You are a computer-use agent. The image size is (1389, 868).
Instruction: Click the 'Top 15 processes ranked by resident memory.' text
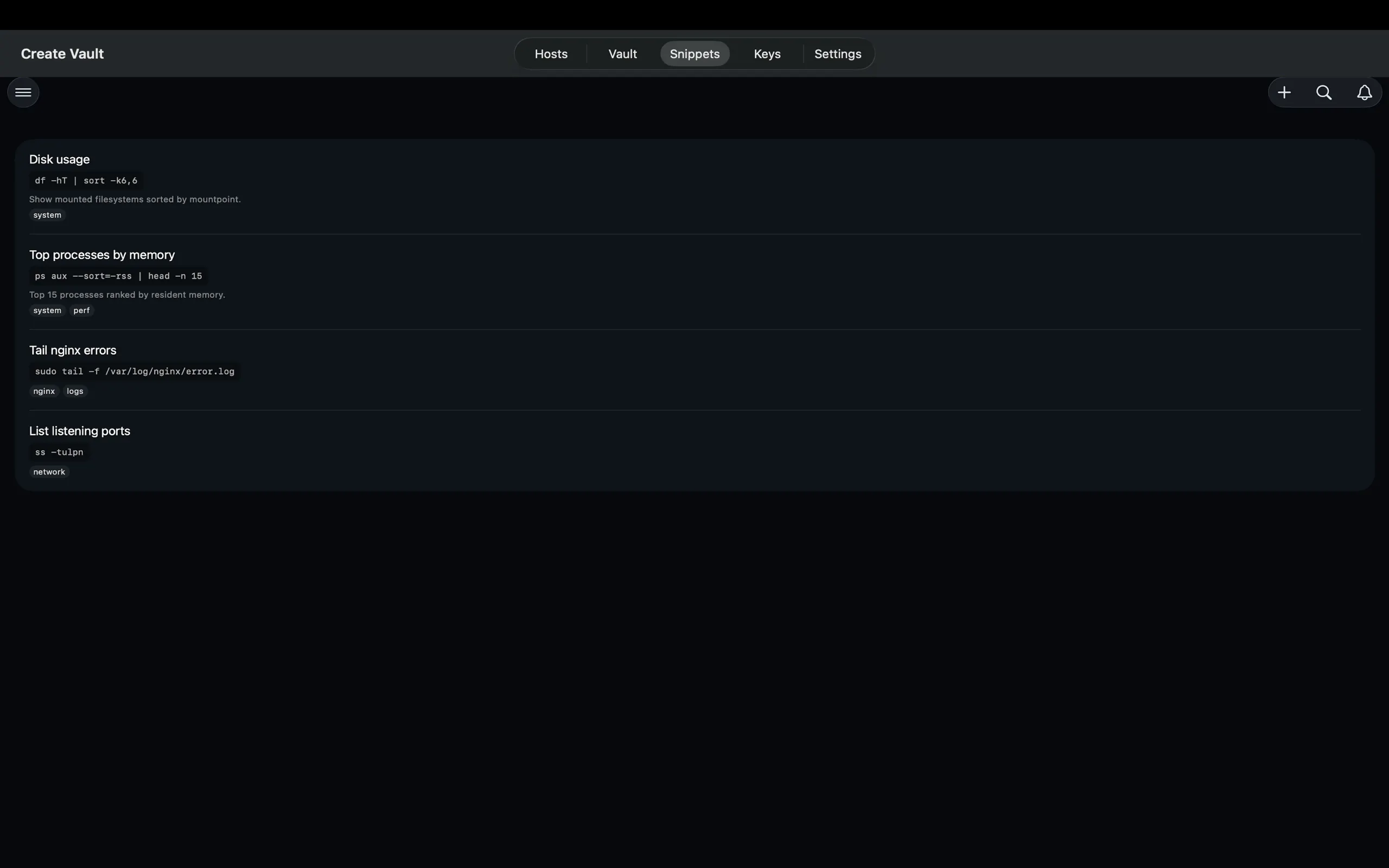coord(127,295)
